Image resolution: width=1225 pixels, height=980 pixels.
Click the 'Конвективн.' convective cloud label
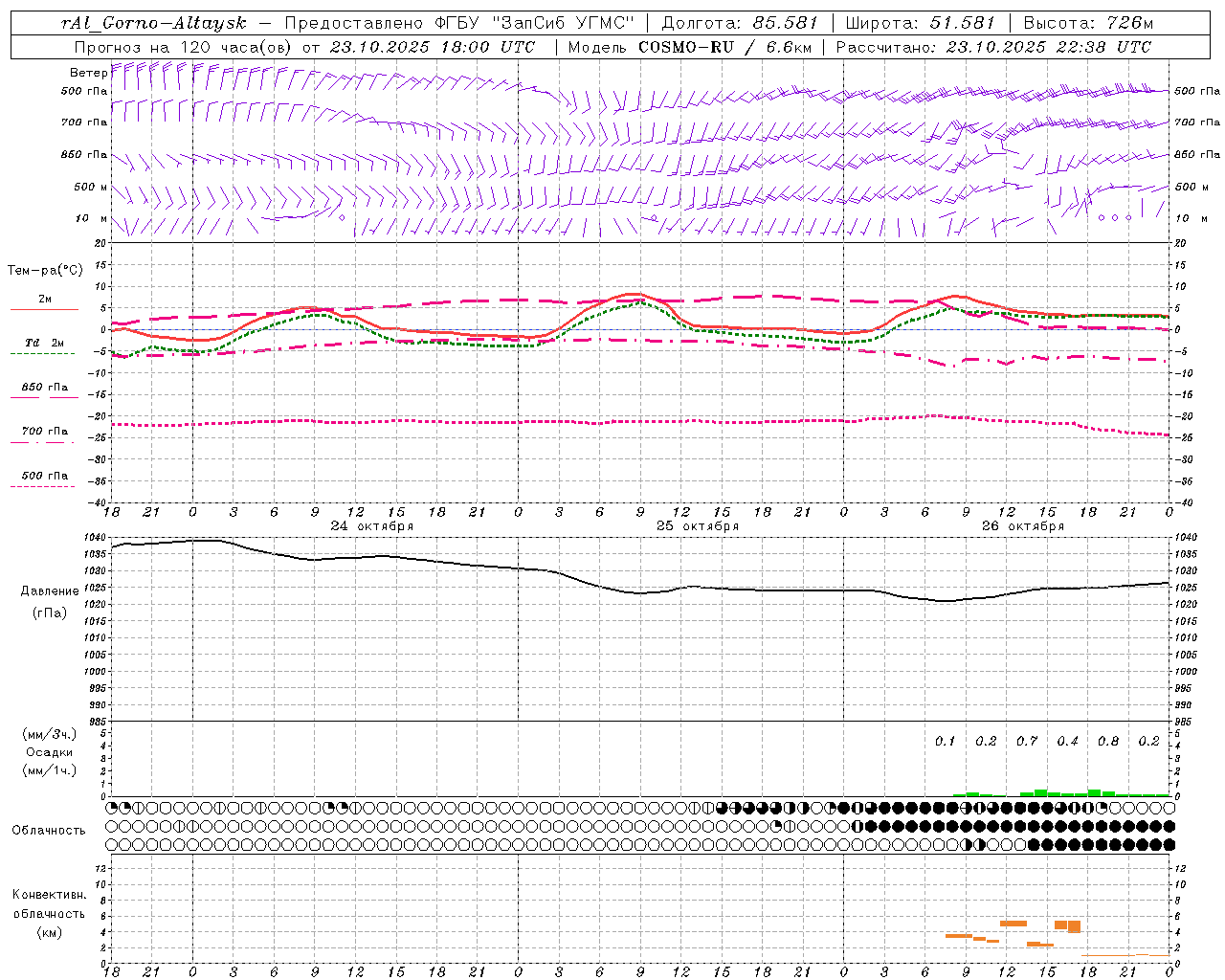[x=50, y=894]
